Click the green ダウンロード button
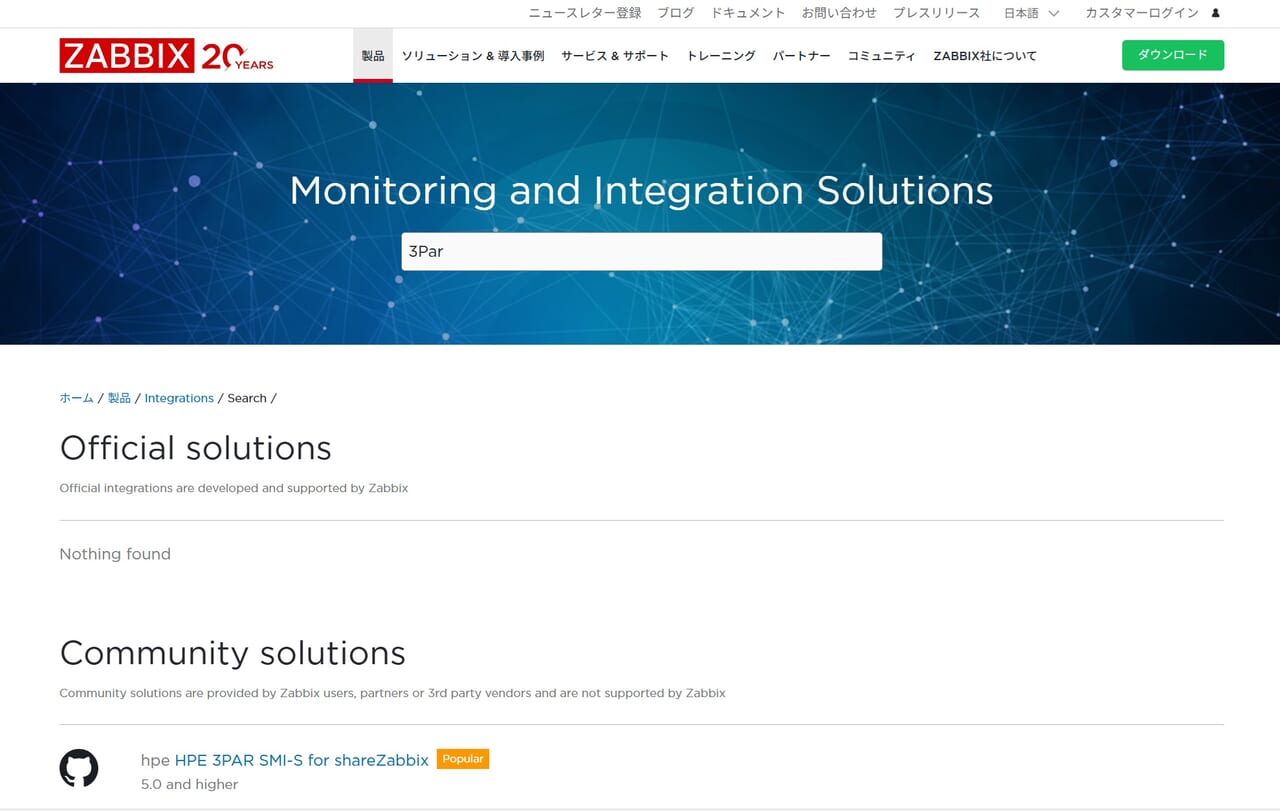 (x=1172, y=55)
